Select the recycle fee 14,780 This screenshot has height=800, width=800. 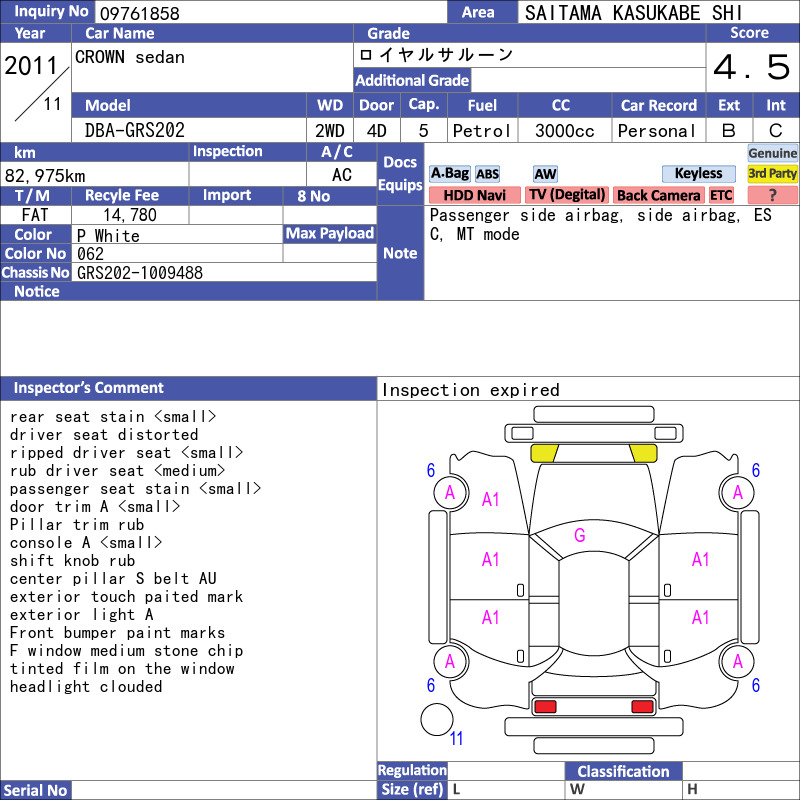(x=130, y=215)
